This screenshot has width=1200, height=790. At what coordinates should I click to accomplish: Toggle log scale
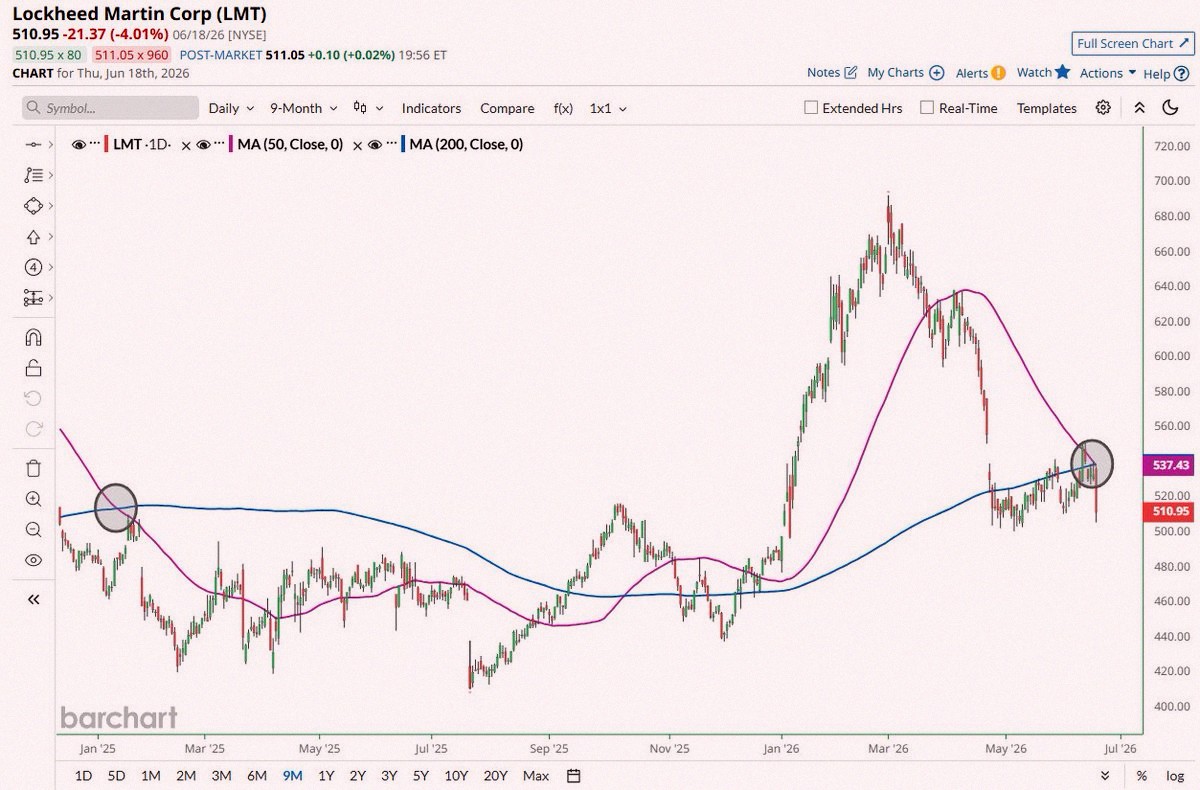point(1174,776)
